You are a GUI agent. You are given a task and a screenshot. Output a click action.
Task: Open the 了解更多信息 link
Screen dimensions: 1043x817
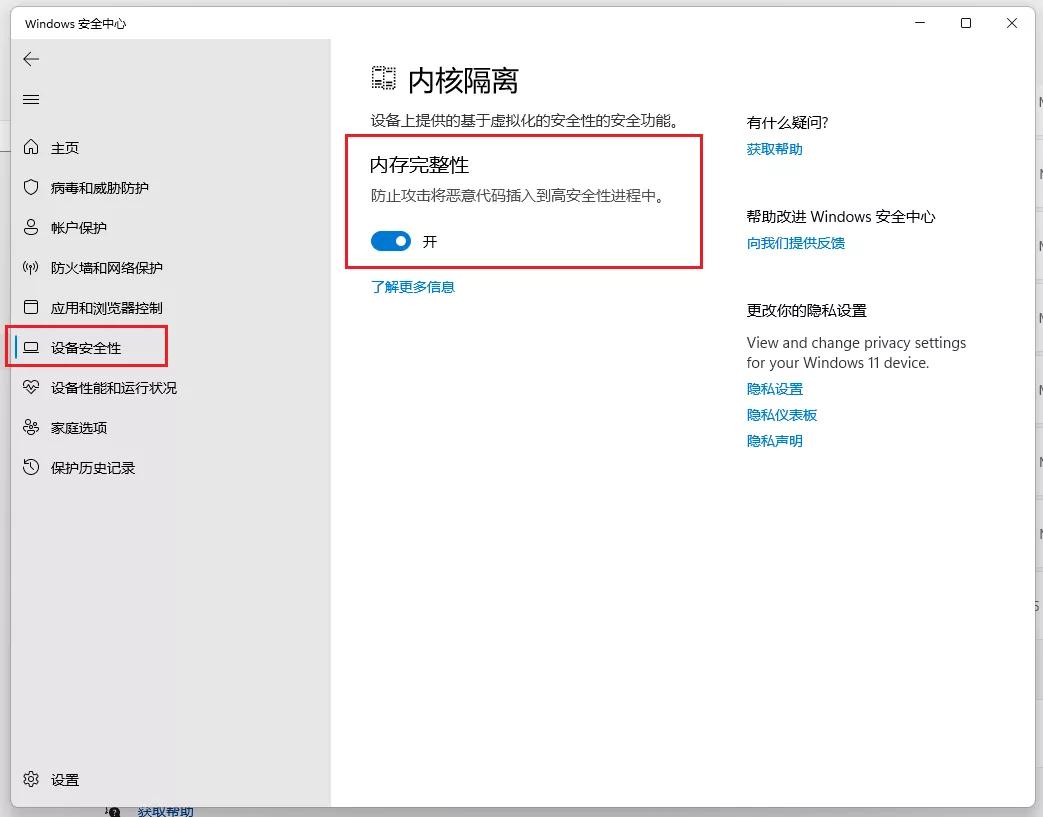[412, 286]
